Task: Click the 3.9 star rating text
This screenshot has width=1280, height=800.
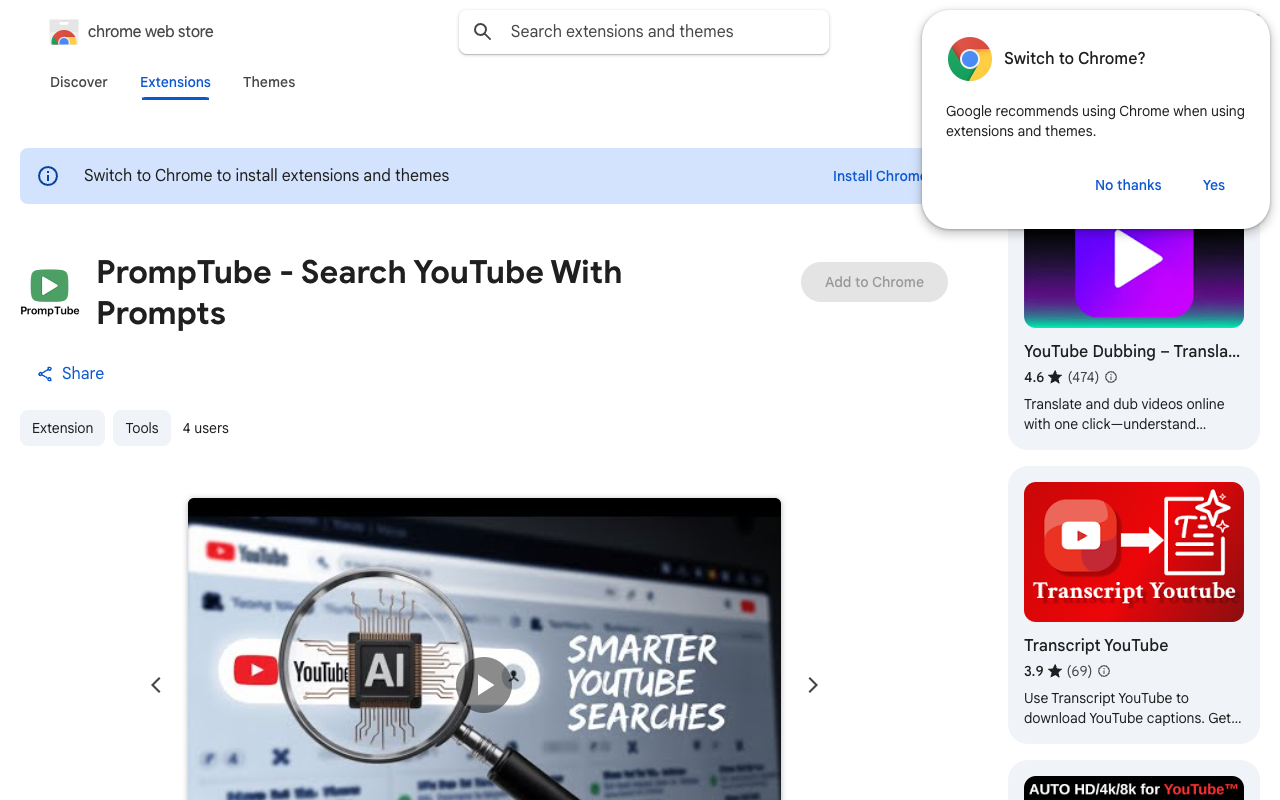Action: coord(1034,671)
